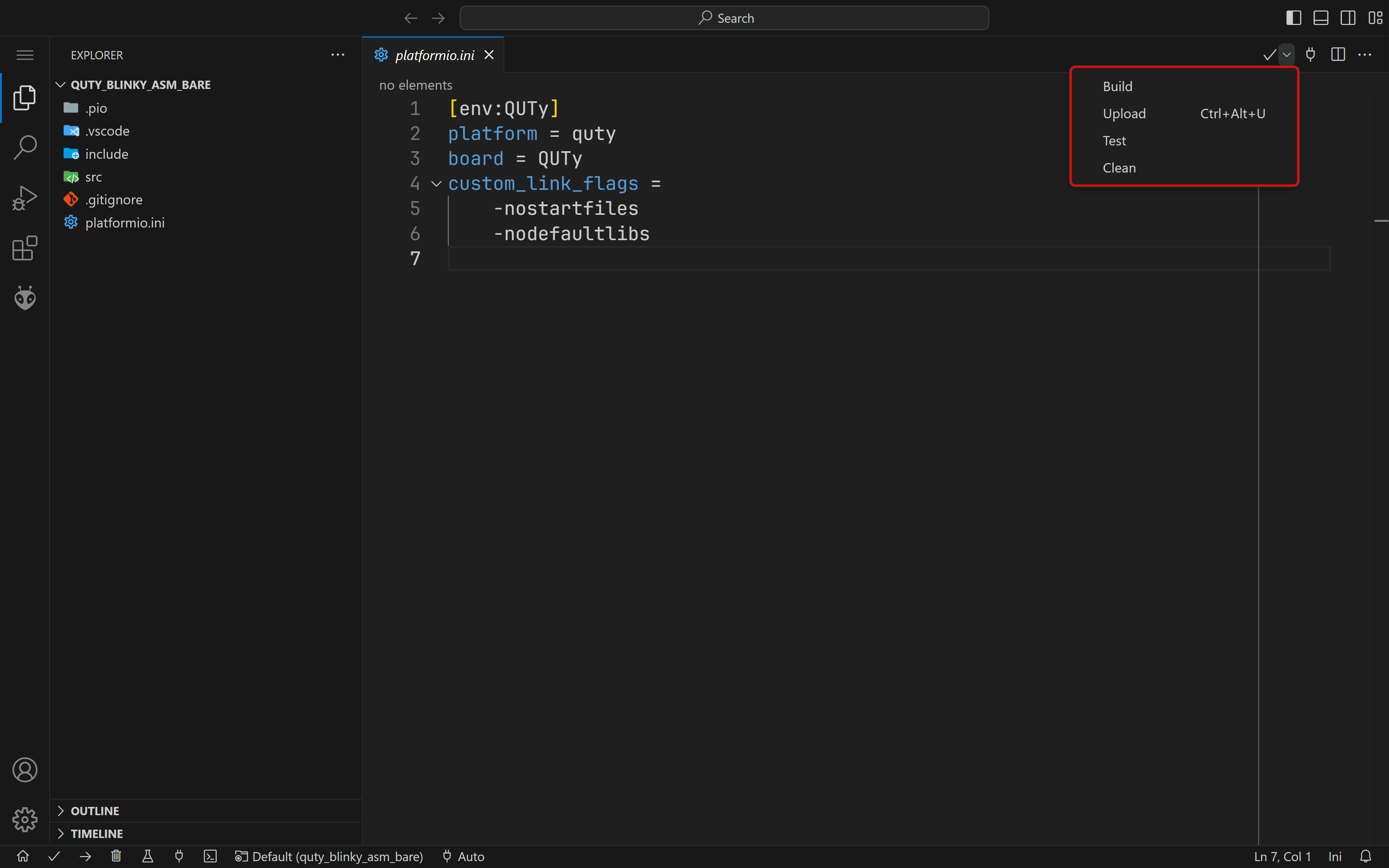Click the Ini language mode indicator
The width and height of the screenshot is (1389, 868).
click(x=1334, y=856)
